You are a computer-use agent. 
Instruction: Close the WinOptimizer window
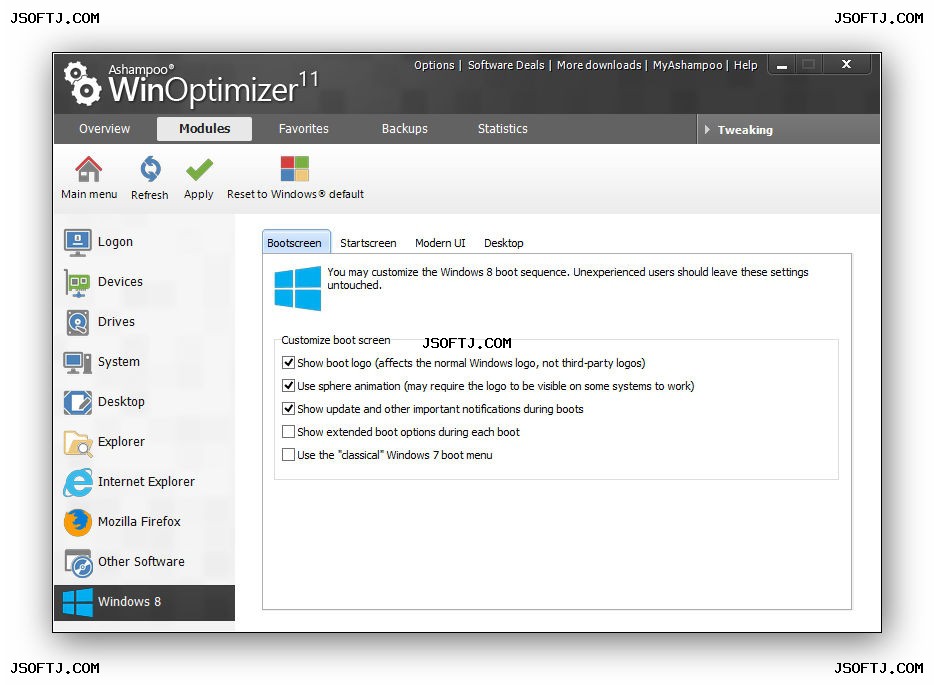[846, 64]
